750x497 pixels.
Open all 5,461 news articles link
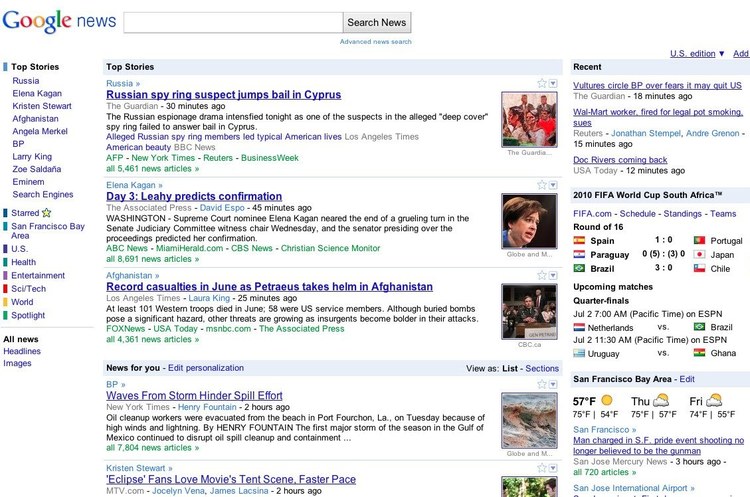pyautogui.click(x=153, y=168)
